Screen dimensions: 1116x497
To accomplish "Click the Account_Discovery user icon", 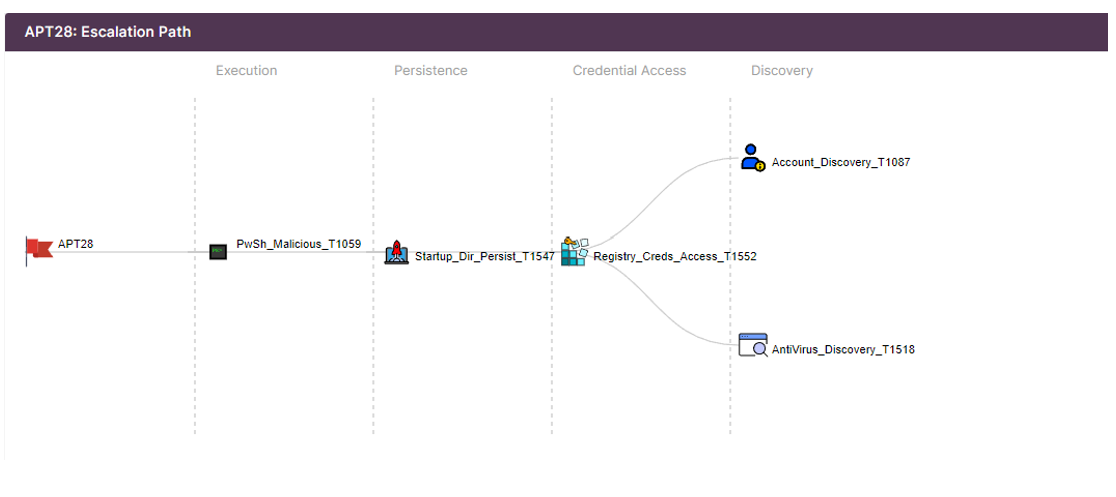I will tap(752, 158).
